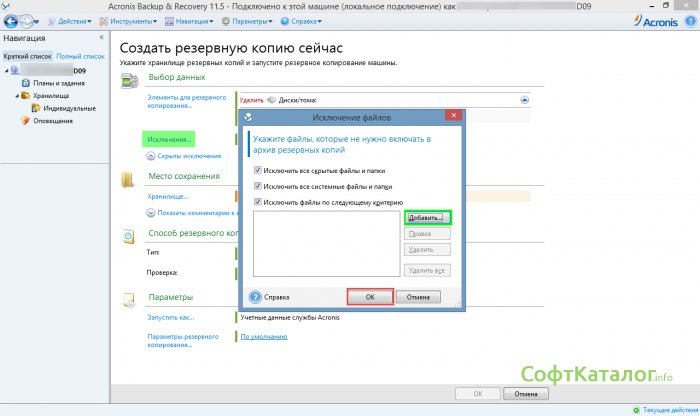Click inside the exclusion criteria list box
The width and height of the screenshot is (700, 416).
point(325,243)
